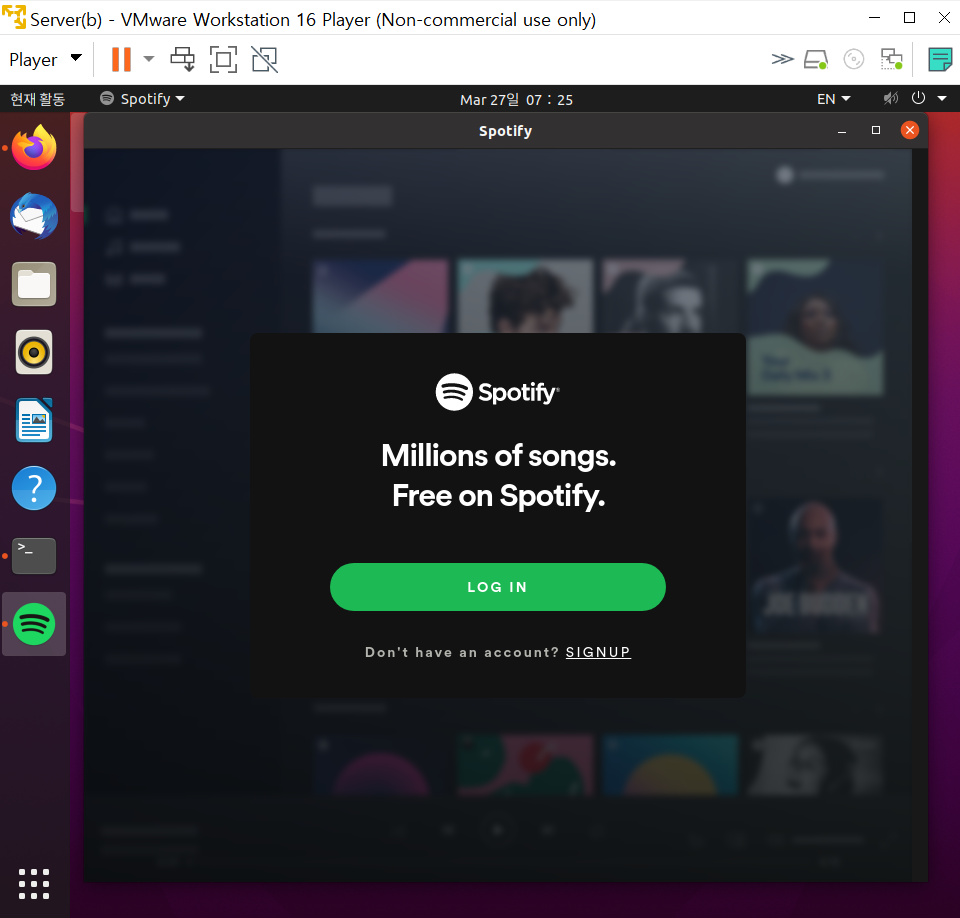Send Ctrl+Alt+Del to the virtual machine
Viewport: 960px width, 918px height.
pyautogui.click(x=182, y=59)
